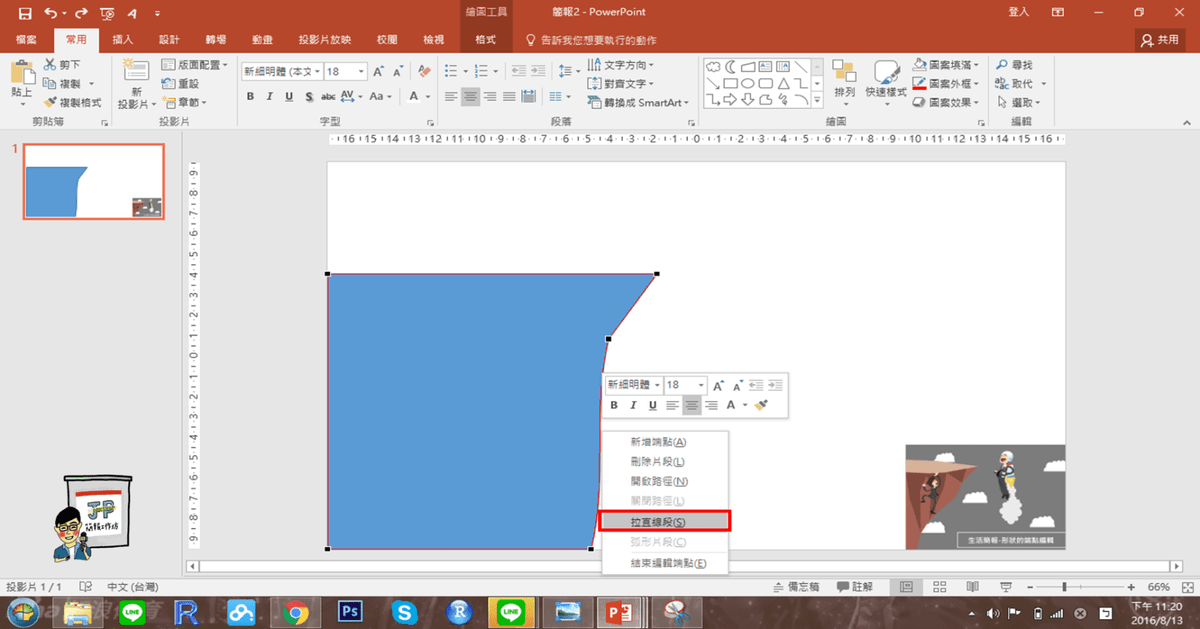
Task: Select slide 1 thumbnail in slide panel
Action: click(94, 181)
